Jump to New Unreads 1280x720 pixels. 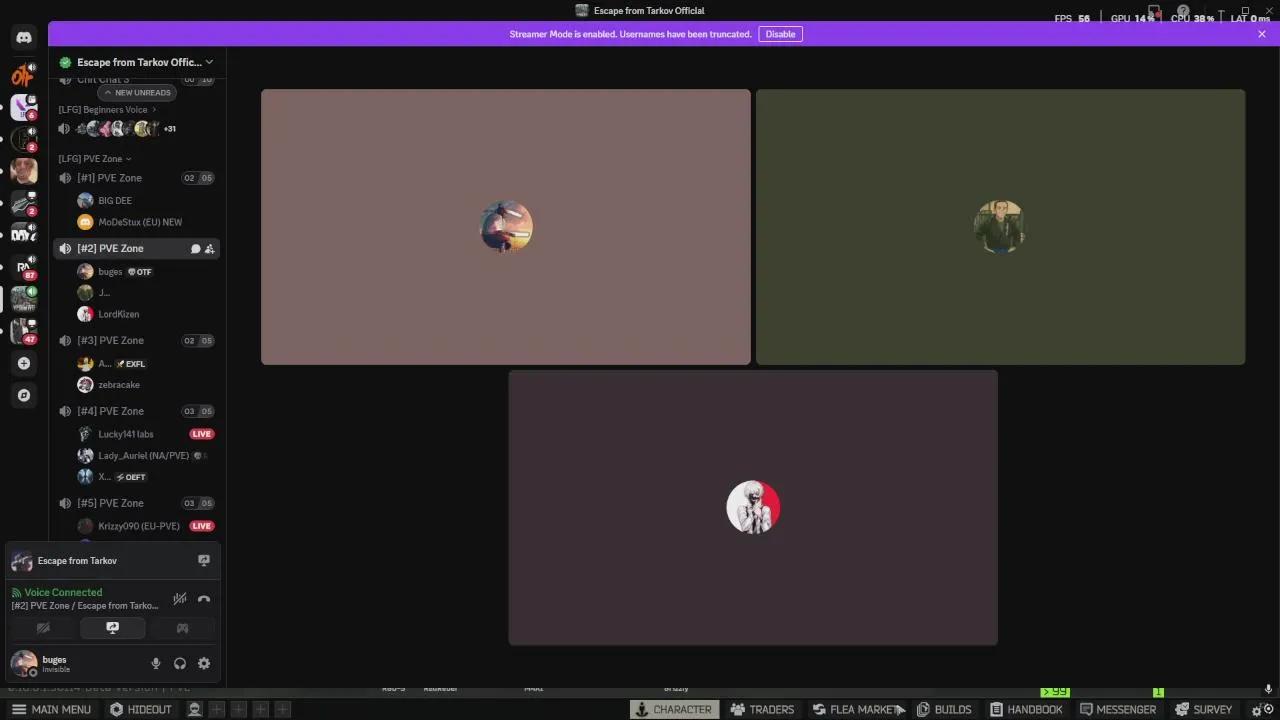click(x=138, y=92)
